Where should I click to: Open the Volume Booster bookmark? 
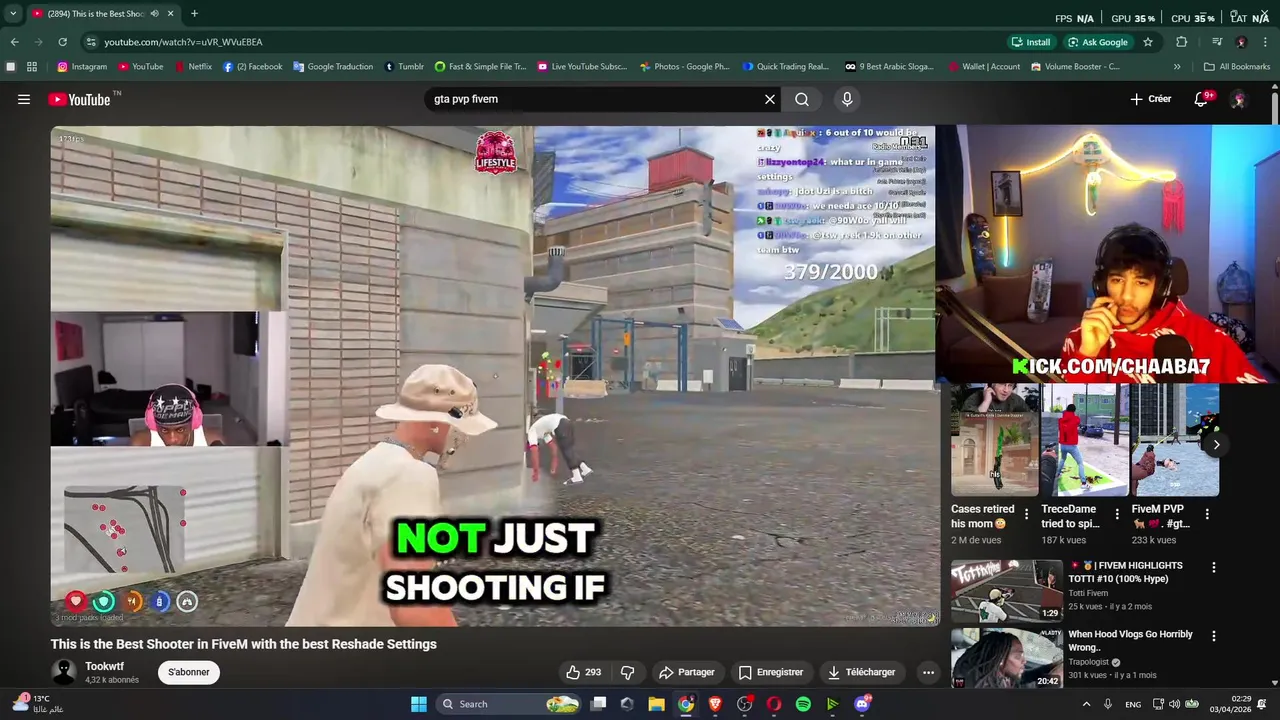pos(1075,67)
